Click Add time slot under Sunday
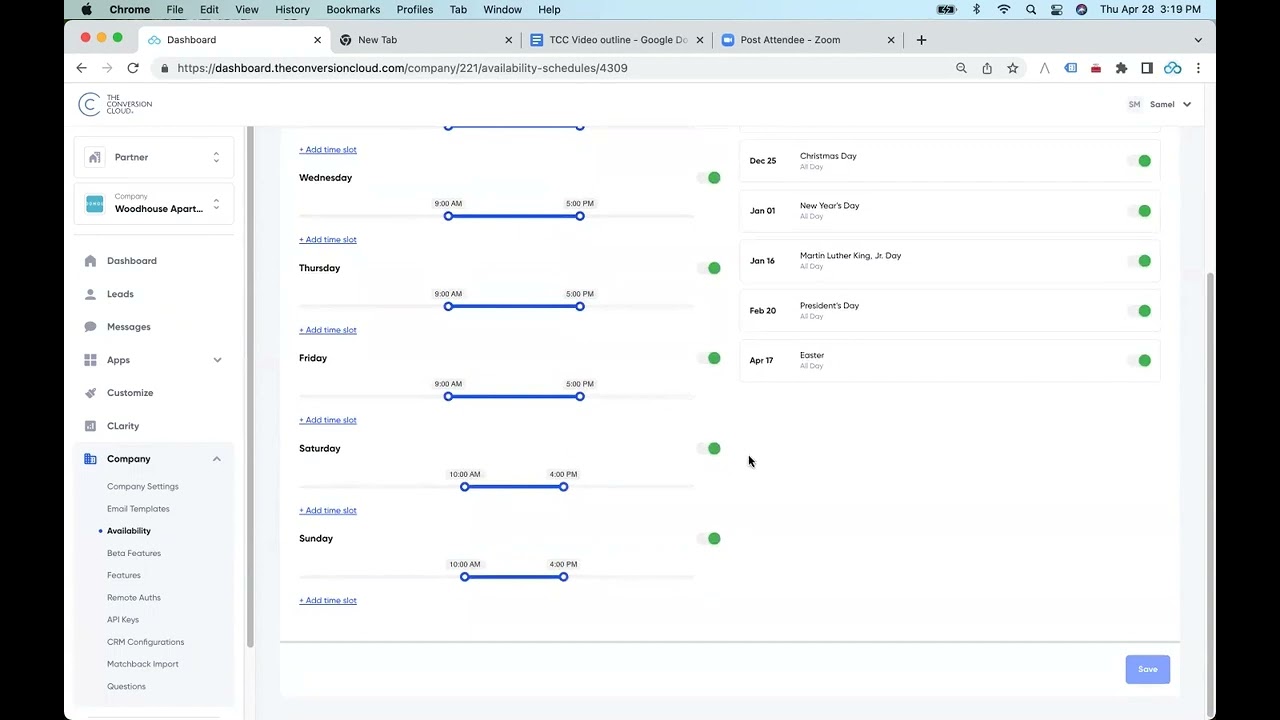Image resolution: width=1280 pixels, height=720 pixels. click(328, 601)
